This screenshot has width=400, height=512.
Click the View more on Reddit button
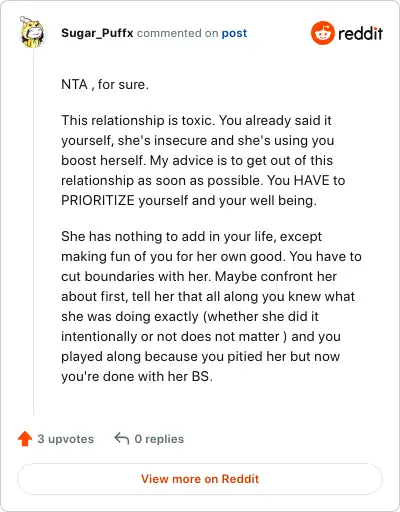click(200, 479)
